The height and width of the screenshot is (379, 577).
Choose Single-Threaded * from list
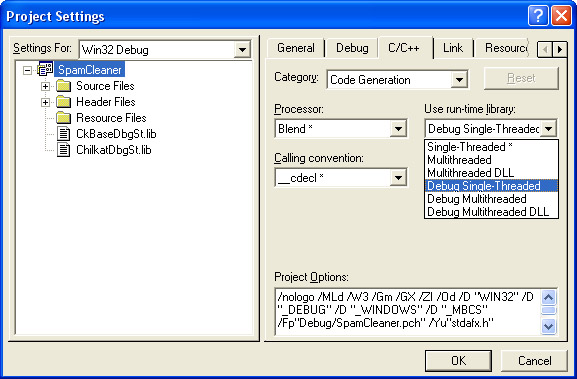pos(491,147)
